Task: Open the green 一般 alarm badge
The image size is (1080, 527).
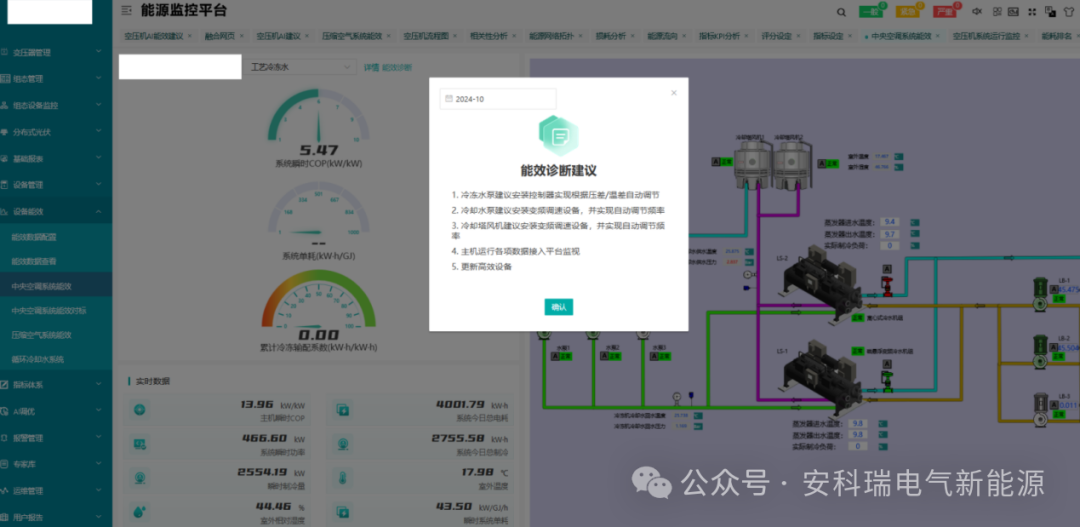Action: [871, 12]
